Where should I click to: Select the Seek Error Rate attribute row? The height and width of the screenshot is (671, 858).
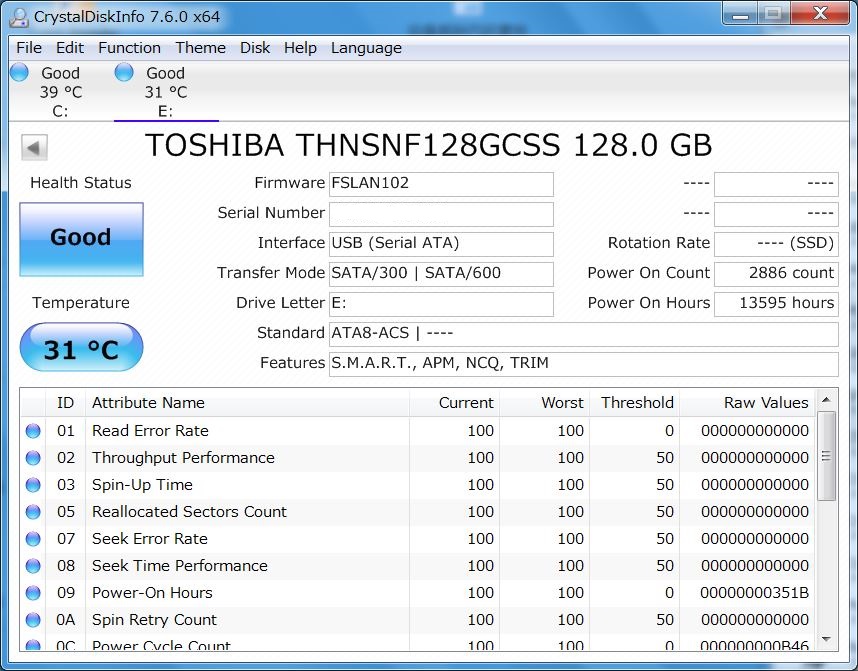point(418,539)
